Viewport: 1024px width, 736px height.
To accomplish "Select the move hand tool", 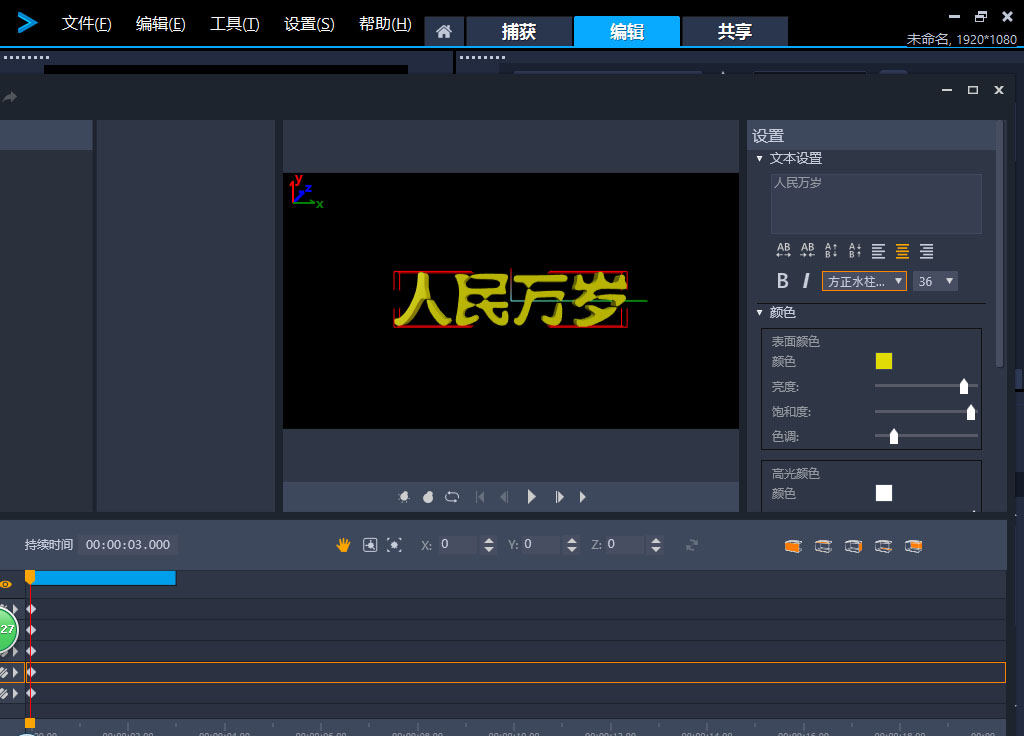I will click(x=343, y=545).
